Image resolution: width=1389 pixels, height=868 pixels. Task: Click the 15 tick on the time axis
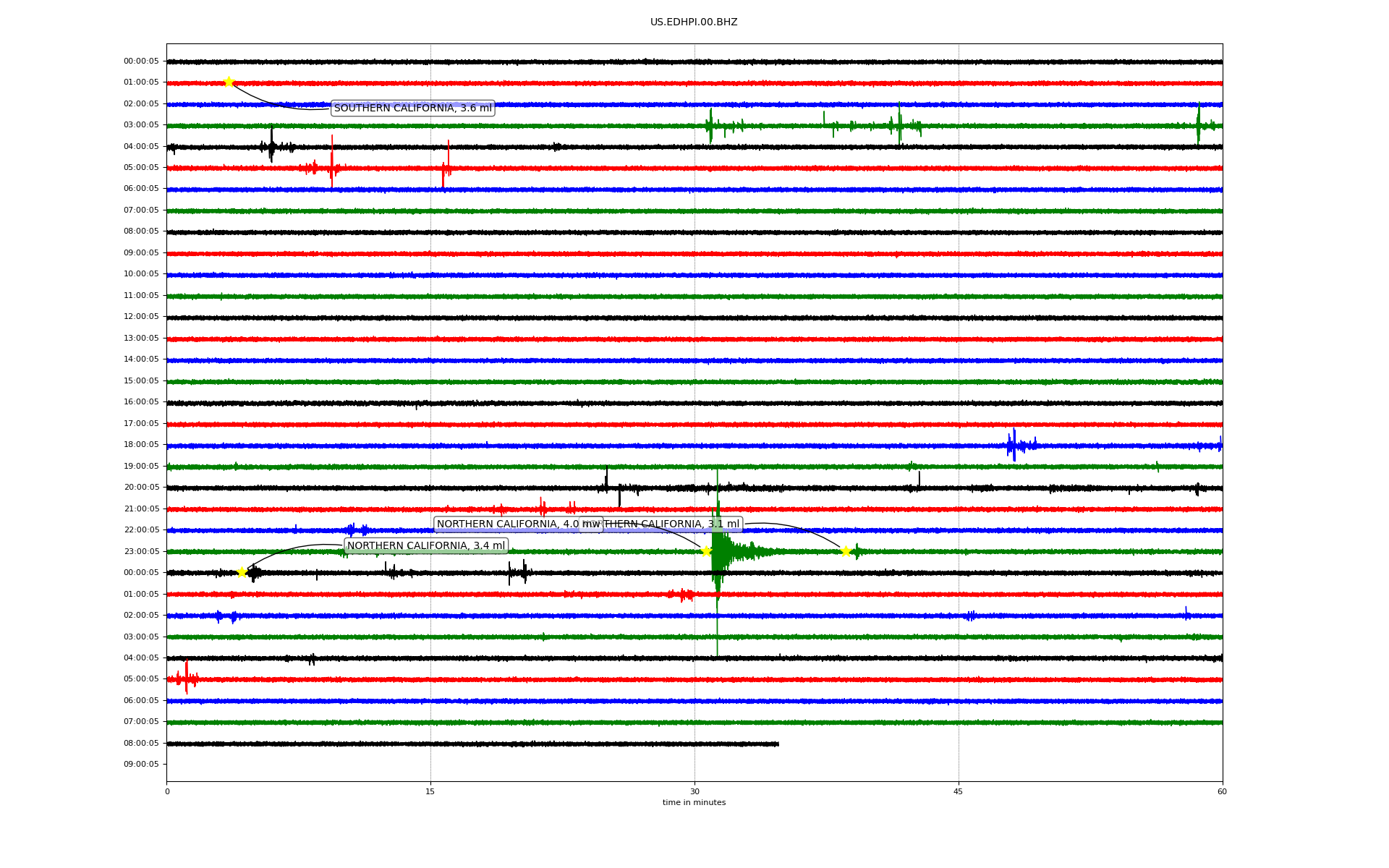click(x=430, y=791)
